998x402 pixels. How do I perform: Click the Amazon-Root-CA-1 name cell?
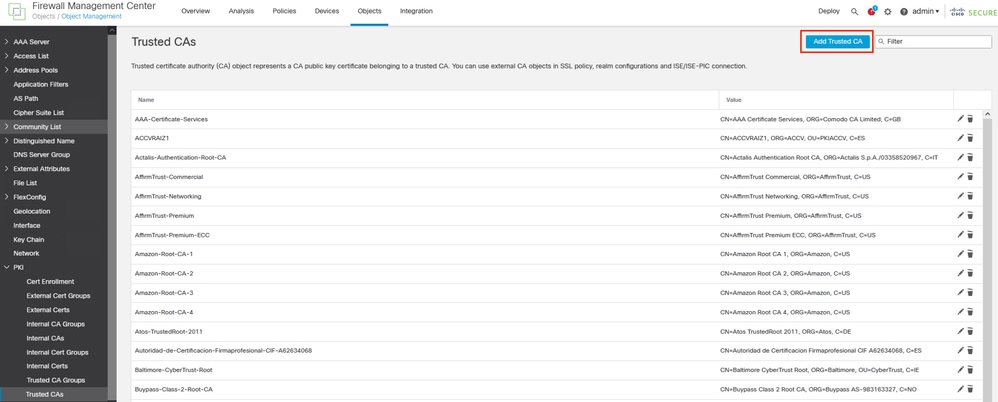(x=164, y=254)
